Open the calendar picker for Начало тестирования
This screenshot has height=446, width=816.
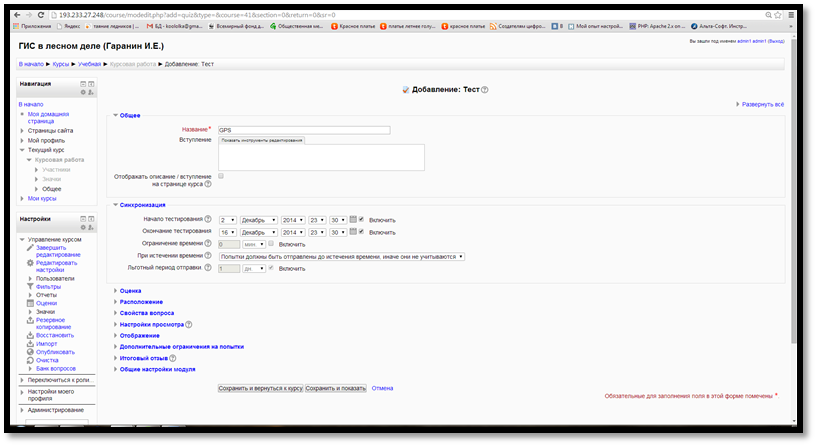point(353,219)
